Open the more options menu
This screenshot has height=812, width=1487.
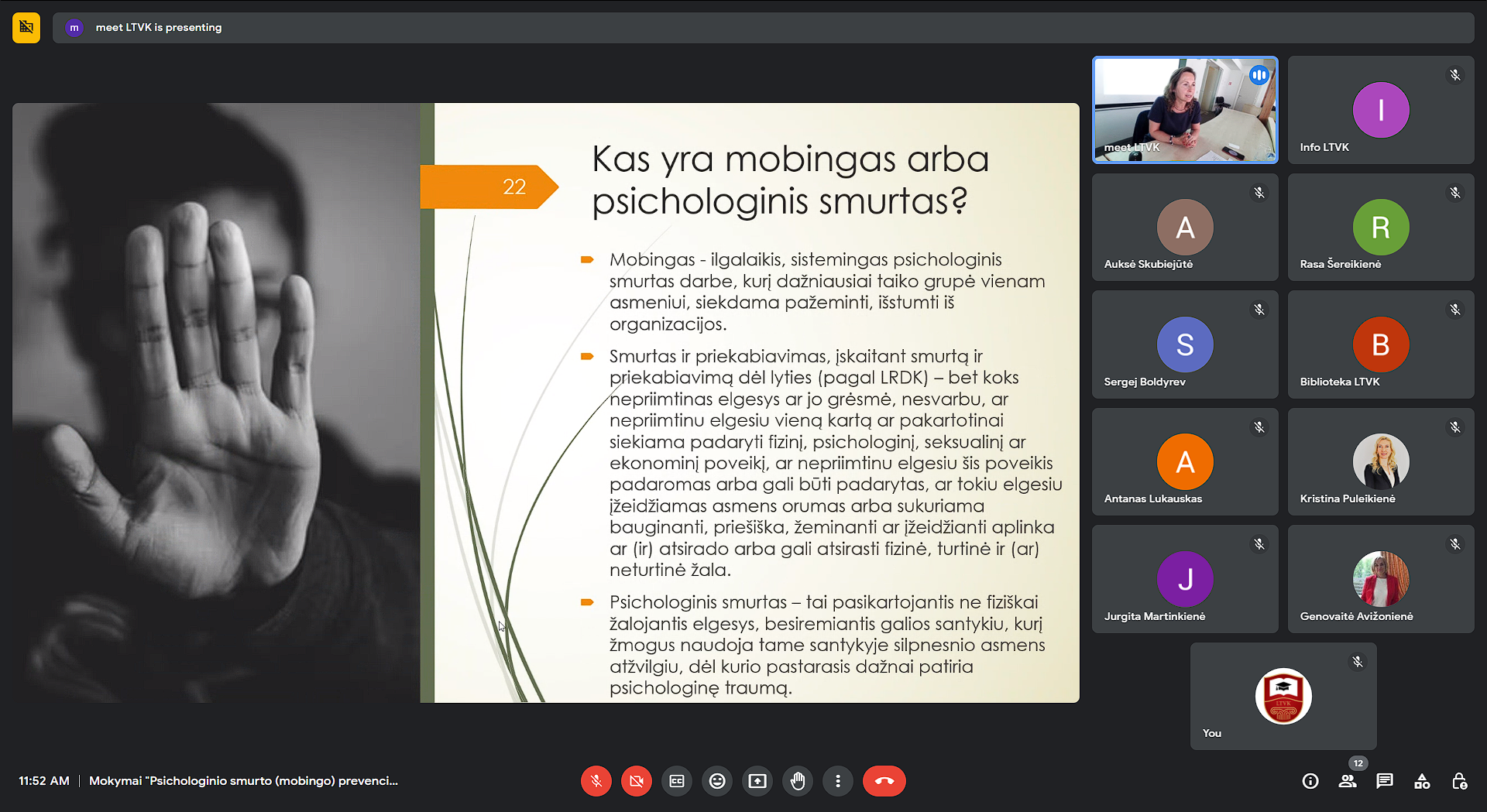click(838, 781)
